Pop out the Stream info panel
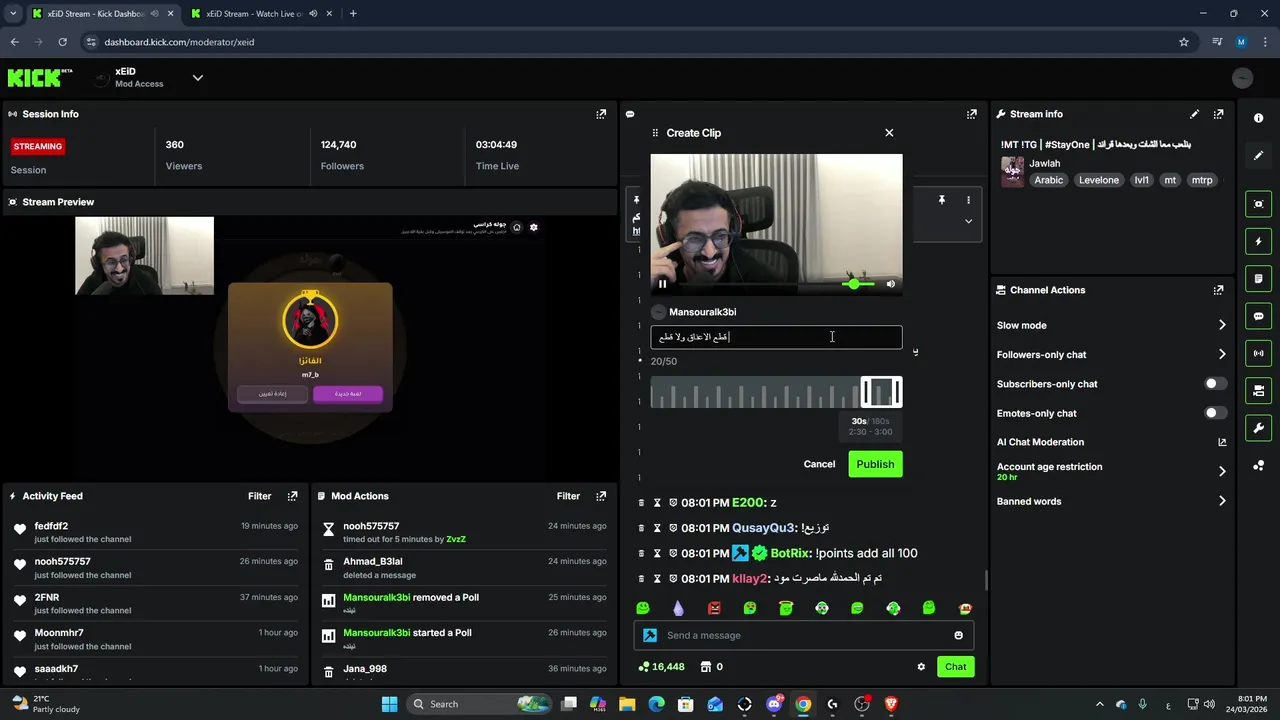This screenshot has height=720, width=1280. 1218,114
